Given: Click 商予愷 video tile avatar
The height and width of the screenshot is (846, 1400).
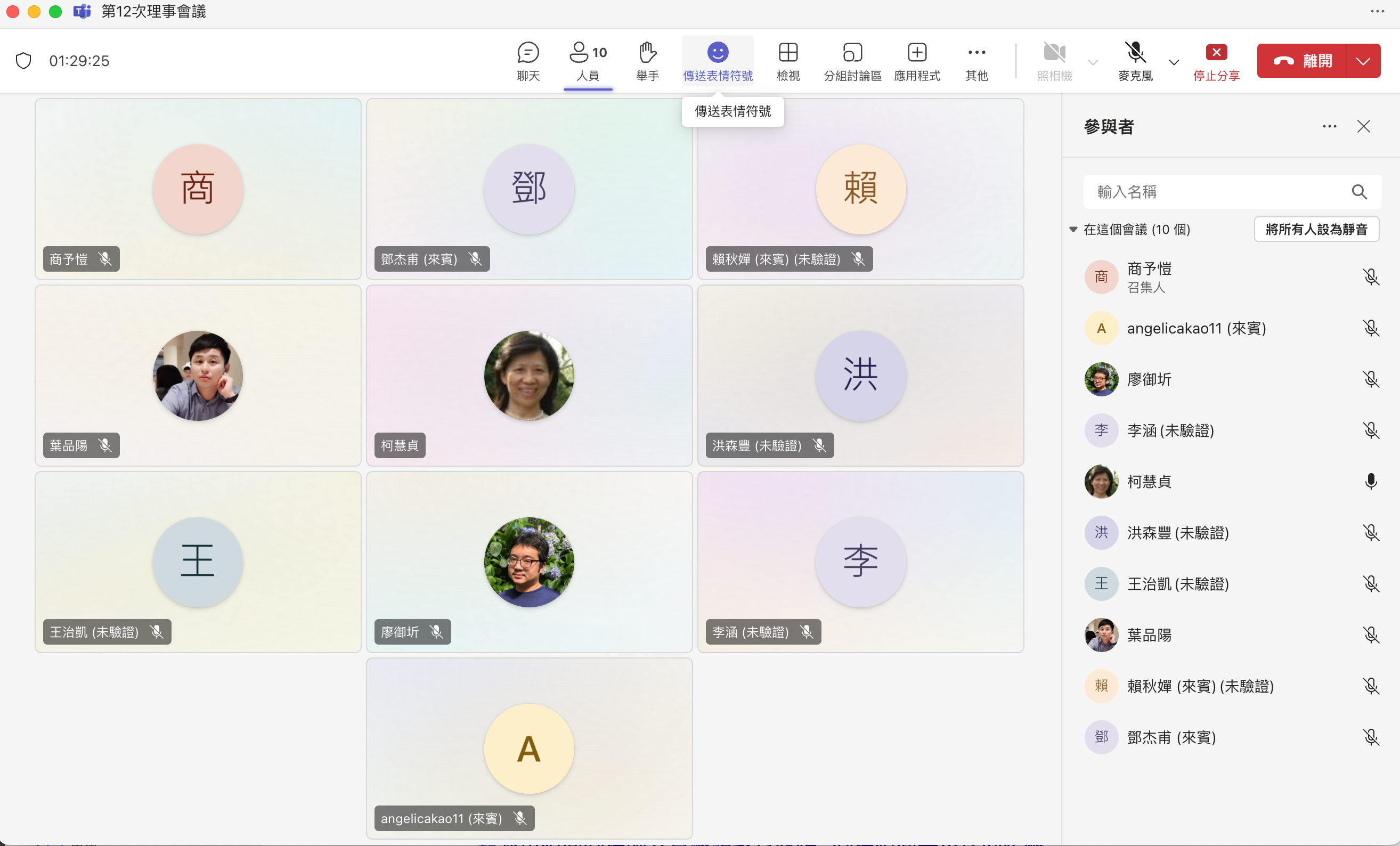Looking at the screenshot, I should click(x=198, y=189).
